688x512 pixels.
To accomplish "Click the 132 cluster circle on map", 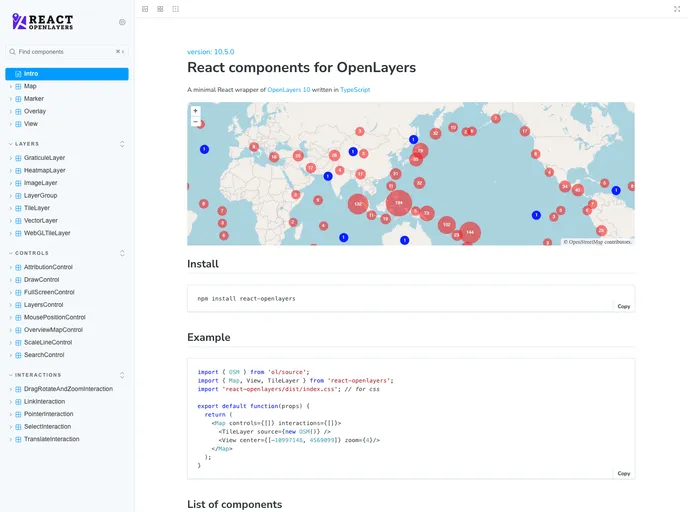I will point(358,204).
